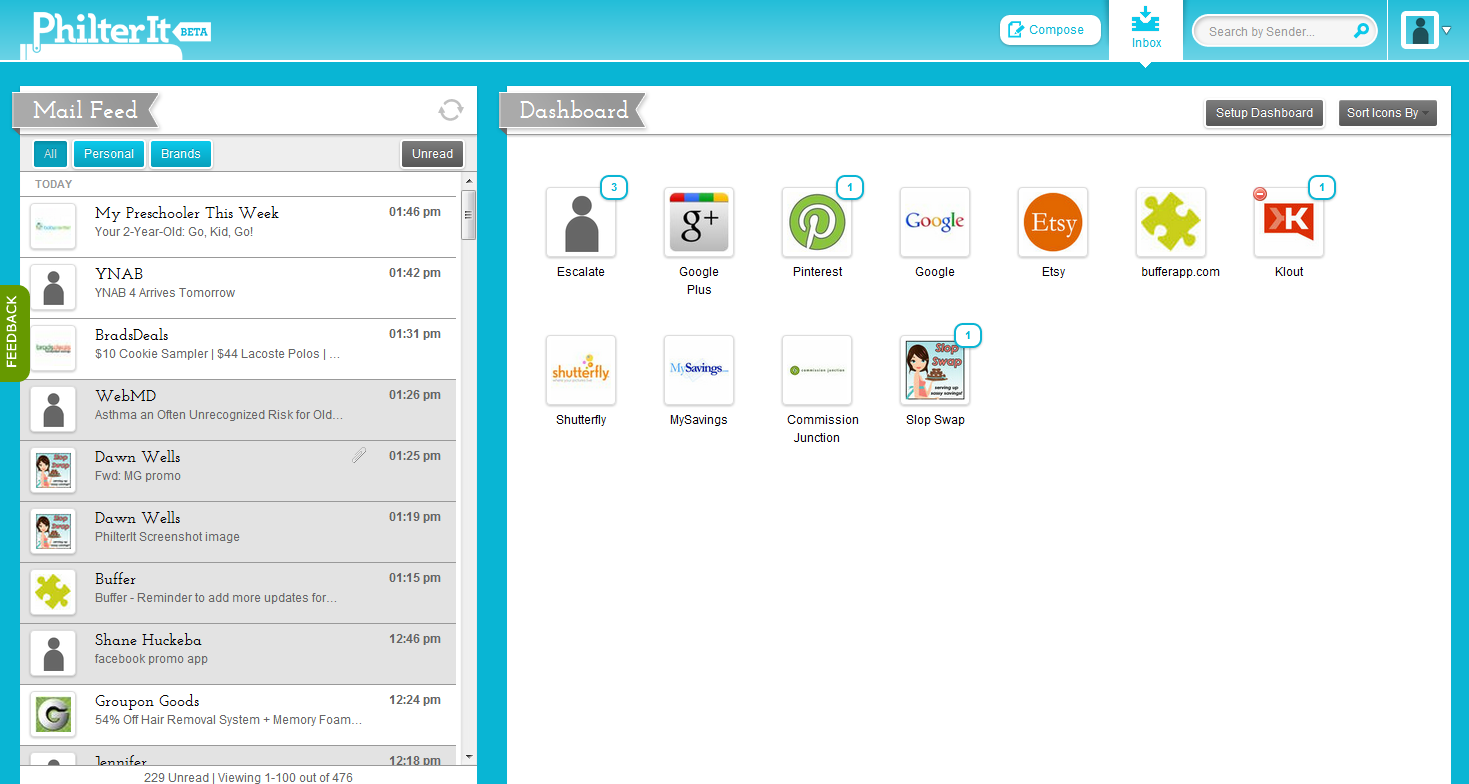
Task: Switch to the Personal mail filter
Action: pos(109,154)
